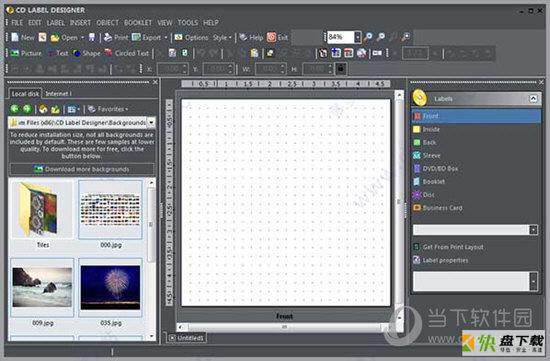Expand the zoom percentage dropdown arrow

point(357,37)
